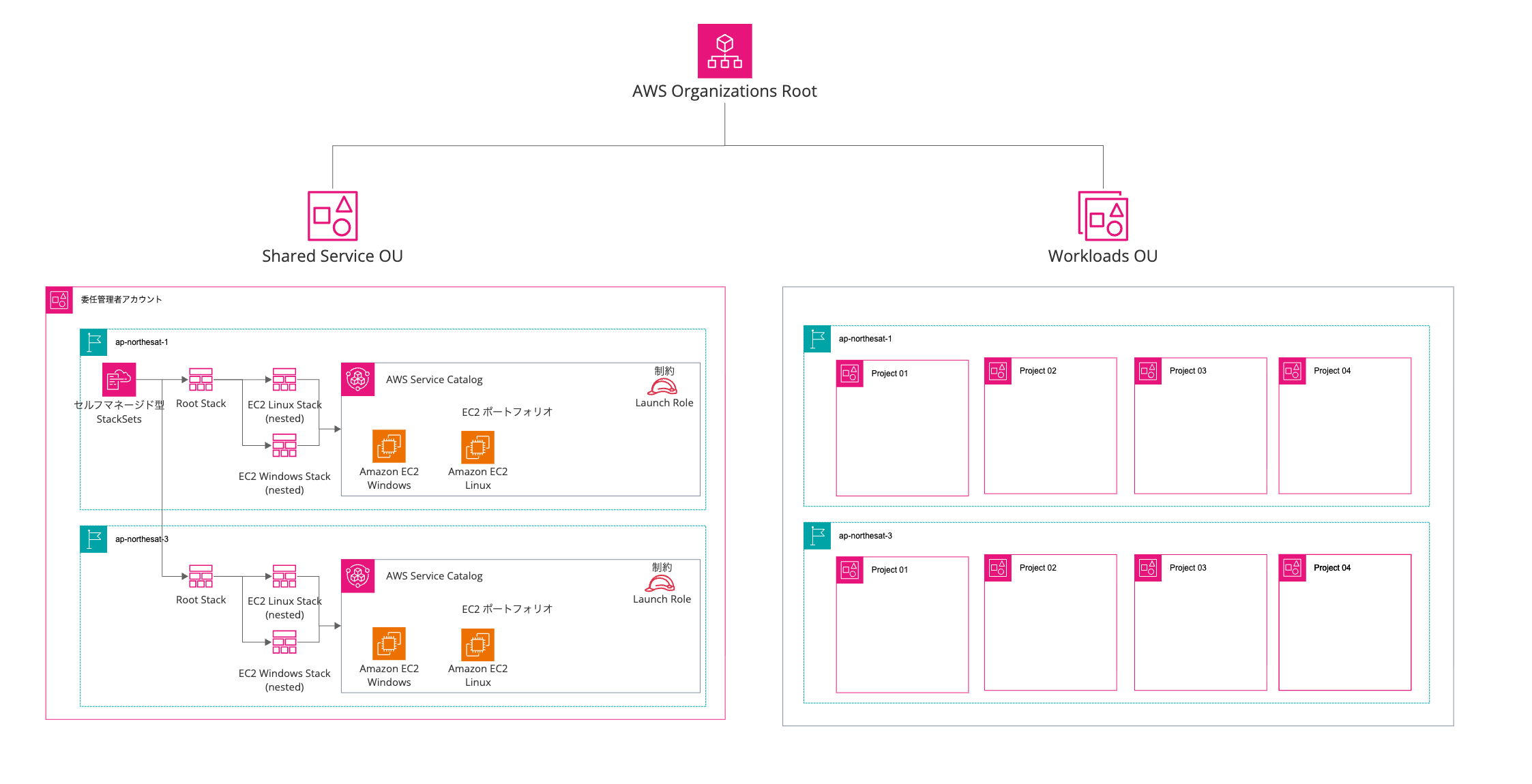Screen dimensions: 1532x784
Task: Click the EC2 Linux Stack nested icon in ap-northesat-3
Action: pos(284,576)
